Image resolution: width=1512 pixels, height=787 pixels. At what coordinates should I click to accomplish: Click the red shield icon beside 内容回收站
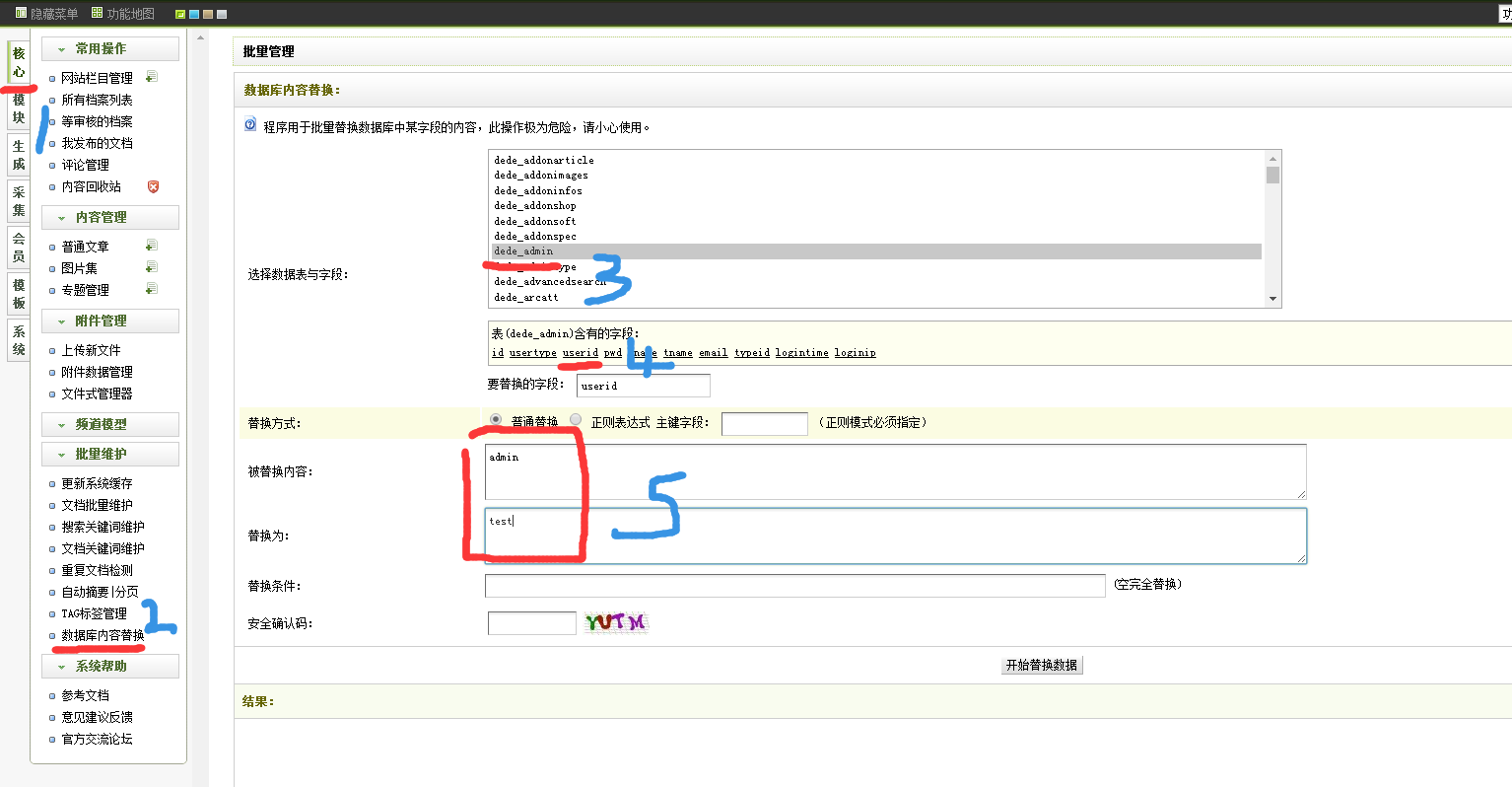(153, 186)
